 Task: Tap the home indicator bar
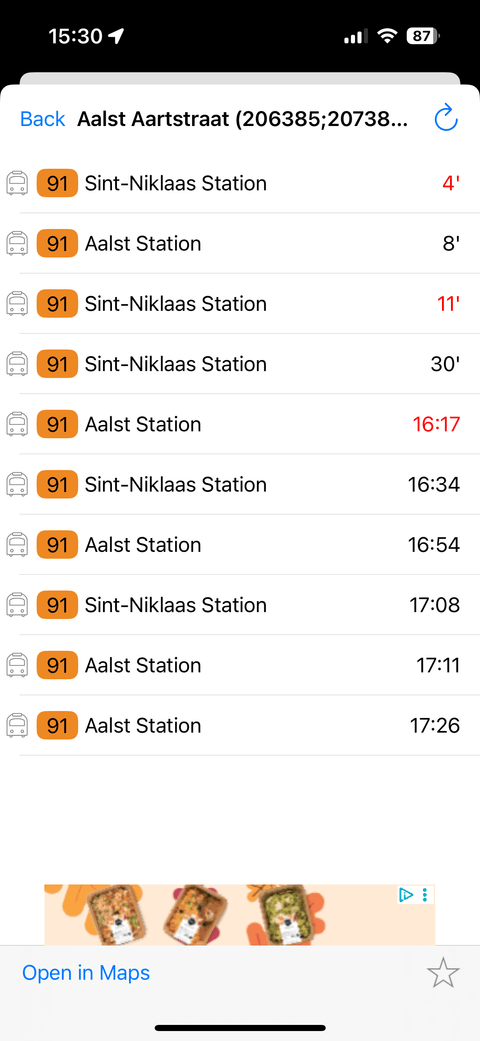pos(240,1028)
